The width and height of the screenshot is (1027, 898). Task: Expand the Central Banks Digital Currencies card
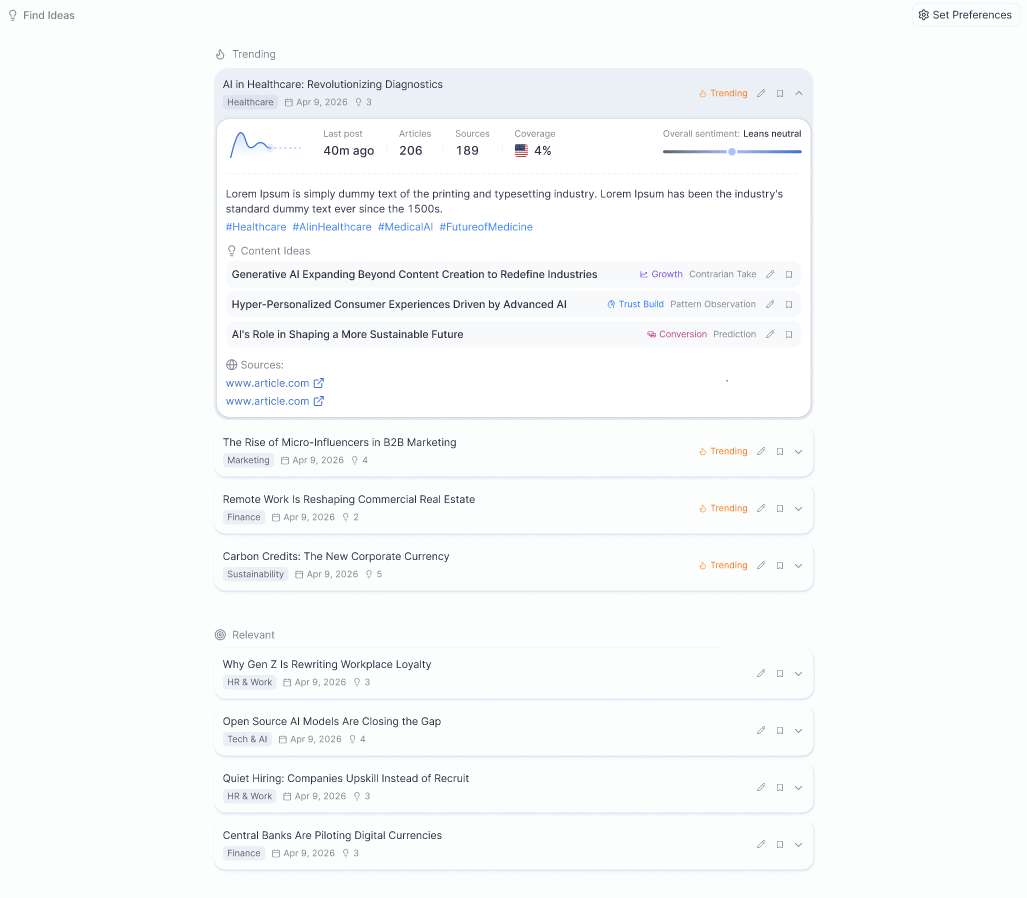798,844
